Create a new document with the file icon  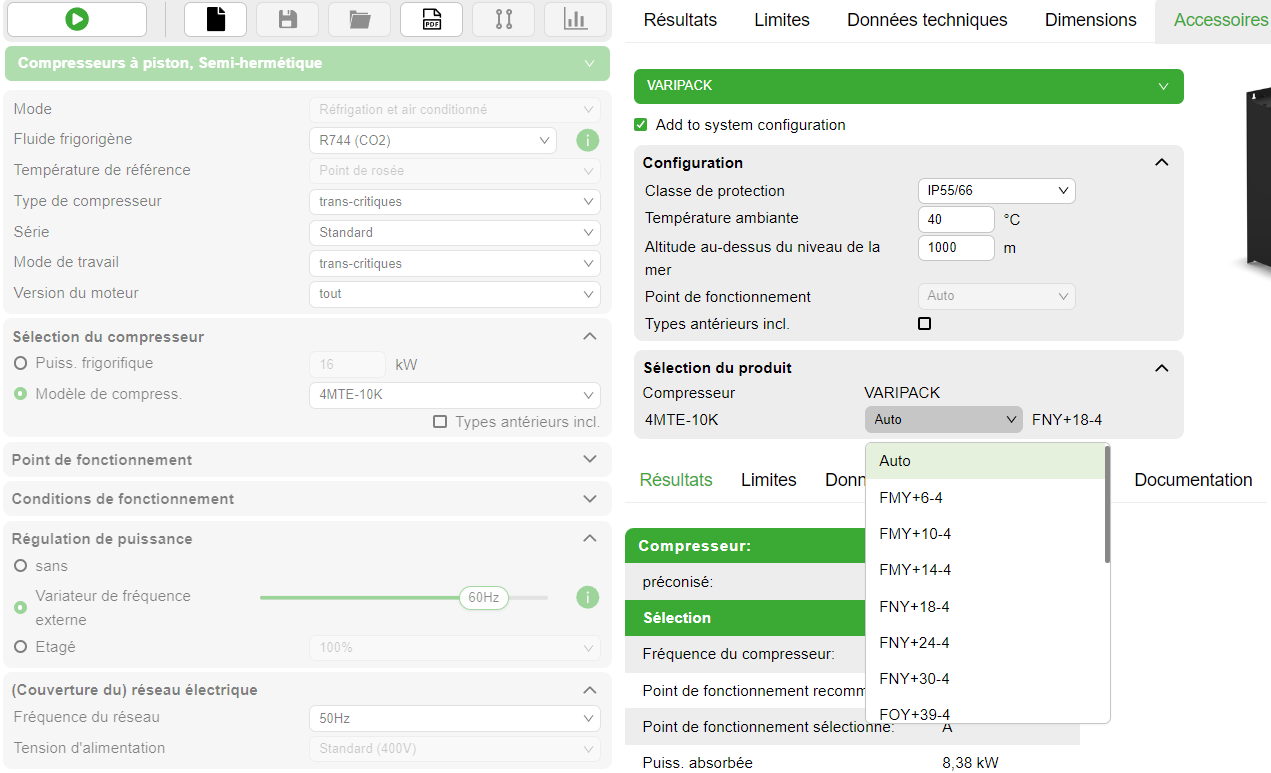[x=215, y=19]
